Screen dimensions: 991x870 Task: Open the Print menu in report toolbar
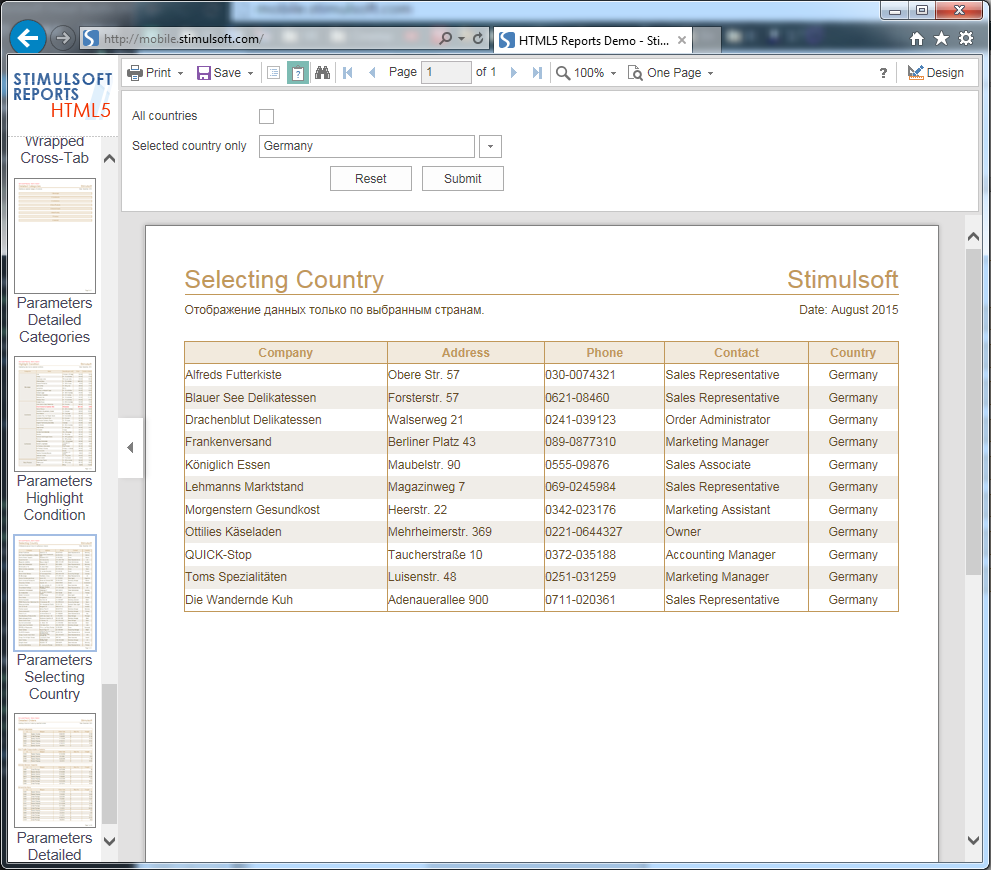155,73
